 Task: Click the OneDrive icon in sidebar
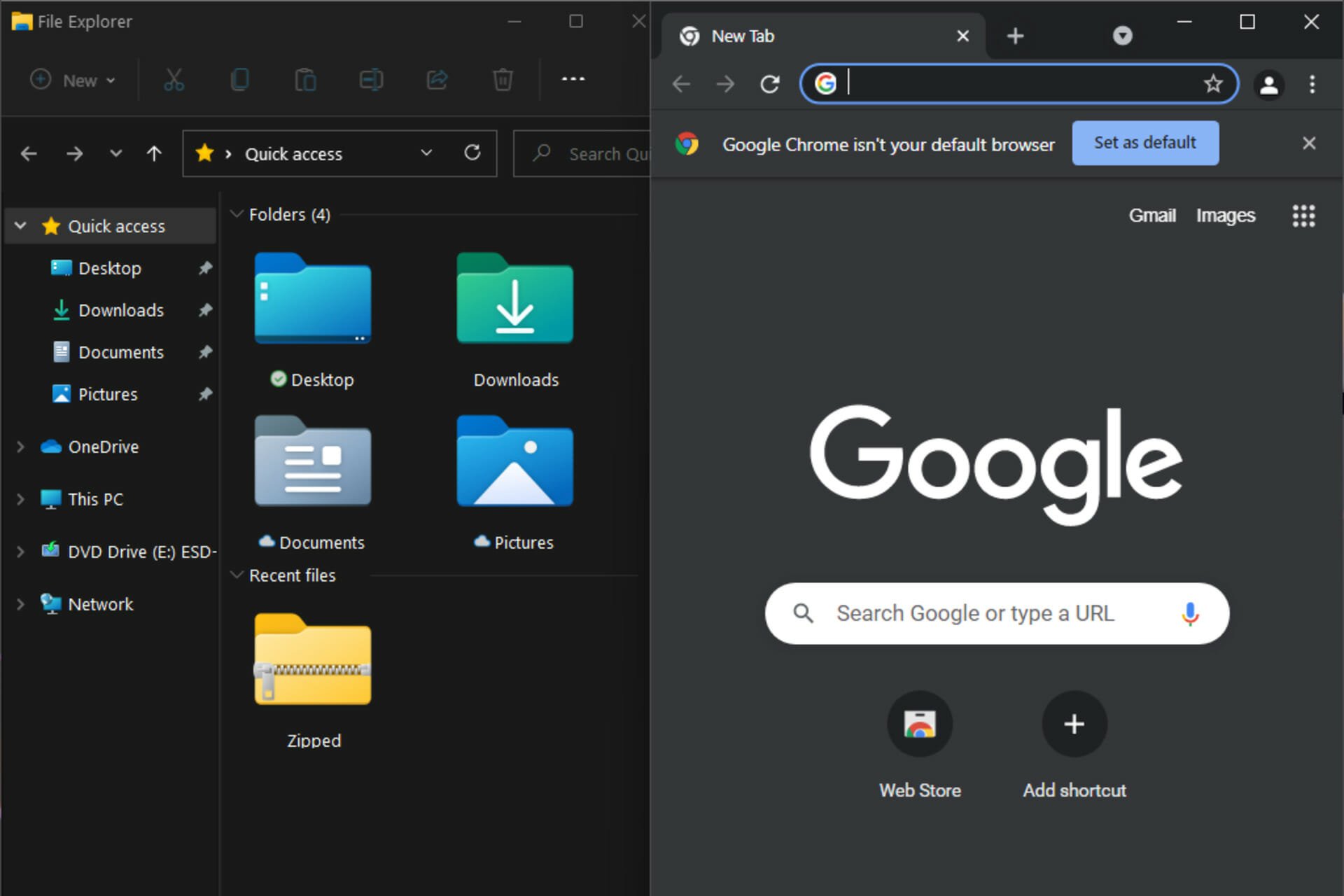(x=51, y=445)
